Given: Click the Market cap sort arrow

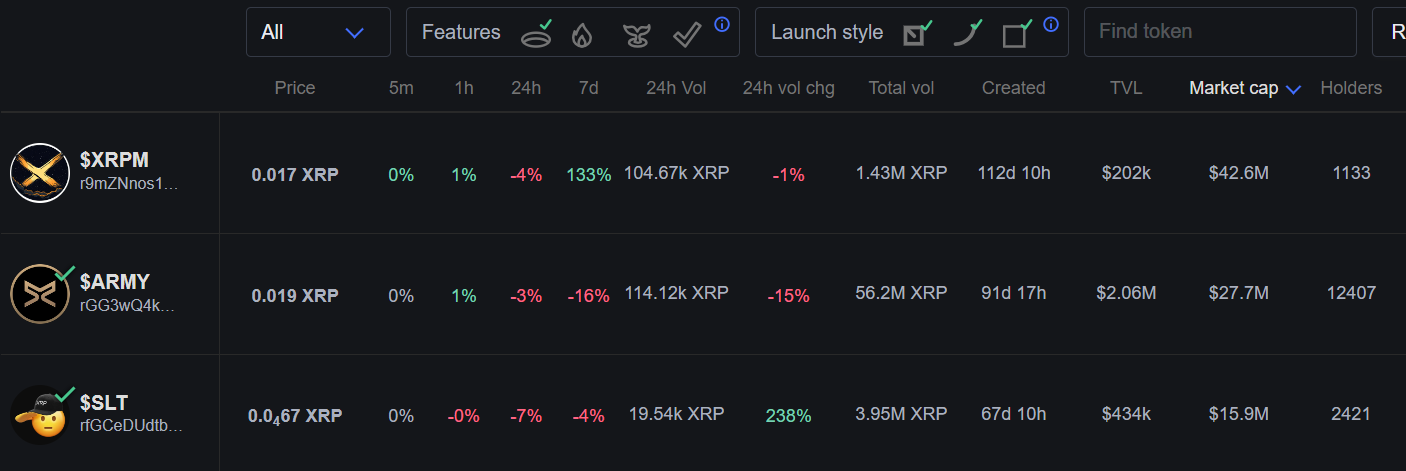Looking at the screenshot, I should click(1293, 89).
